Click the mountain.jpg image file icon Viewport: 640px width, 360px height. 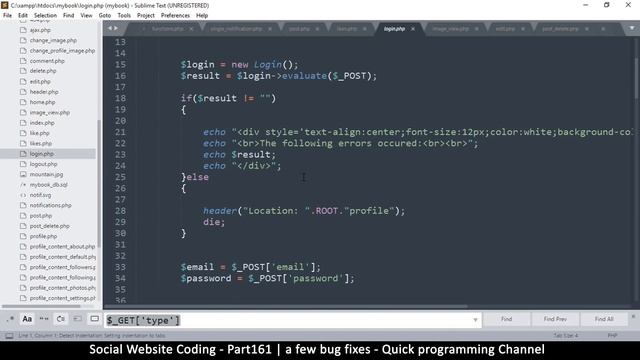pos(23,174)
